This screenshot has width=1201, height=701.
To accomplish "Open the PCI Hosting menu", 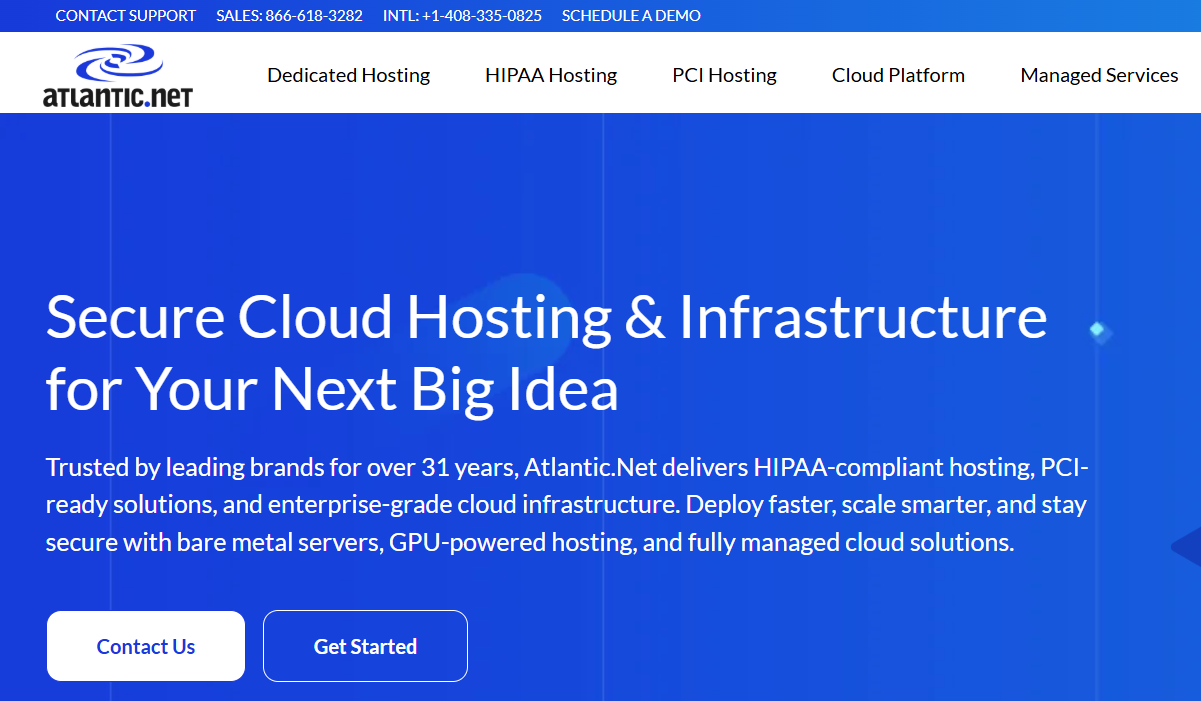I will coord(724,75).
